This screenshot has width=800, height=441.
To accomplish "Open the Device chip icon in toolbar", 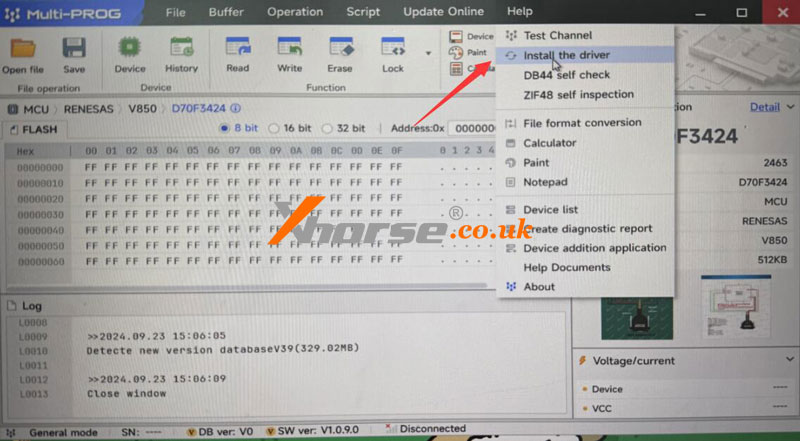I will point(129,49).
